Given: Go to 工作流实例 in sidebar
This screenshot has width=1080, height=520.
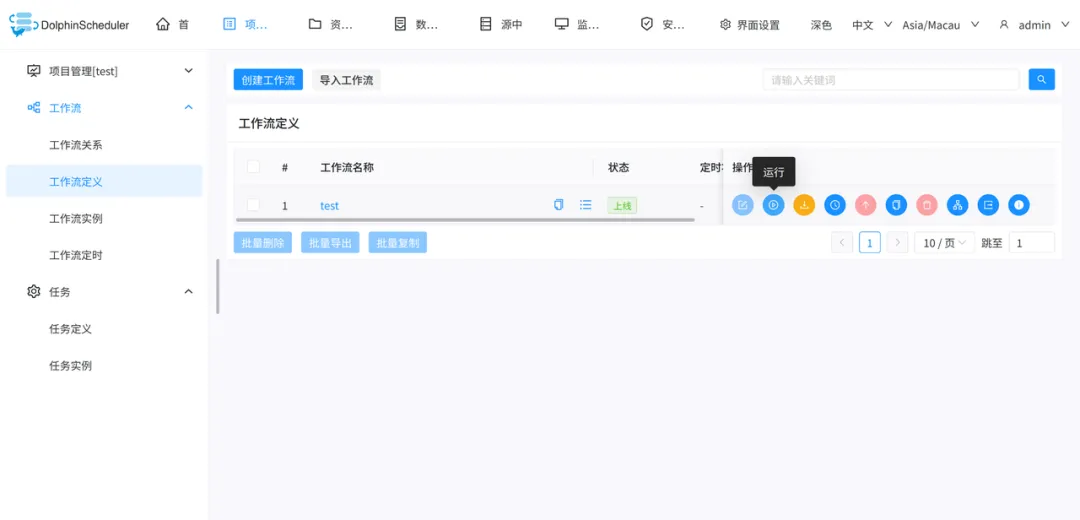Looking at the screenshot, I should [x=76, y=218].
